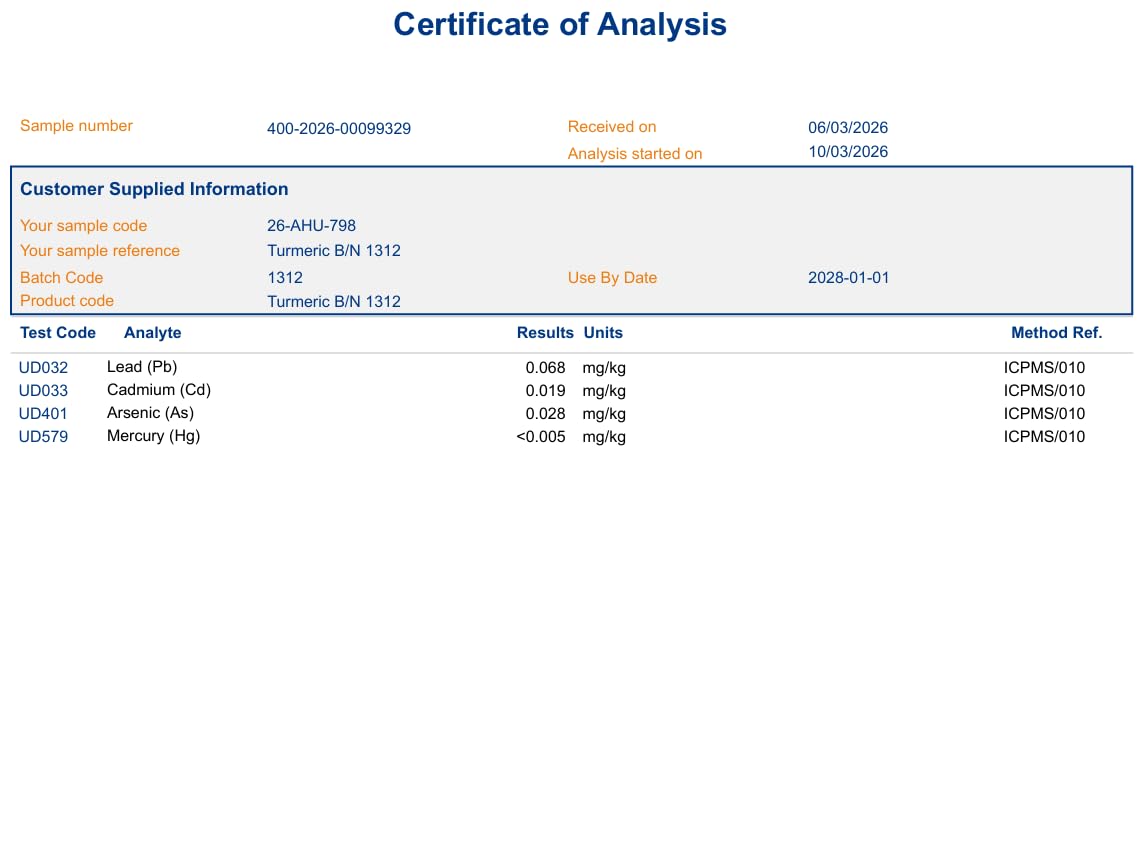Select the mercury result <0.005
Screen dimensions: 1147x841
pos(541,437)
